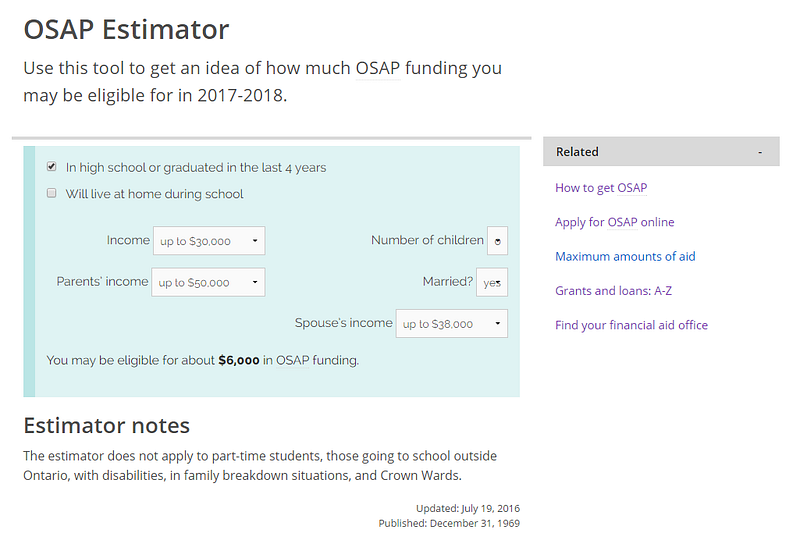Open the Income dropdown
The height and width of the screenshot is (540, 800).
click(209, 240)
